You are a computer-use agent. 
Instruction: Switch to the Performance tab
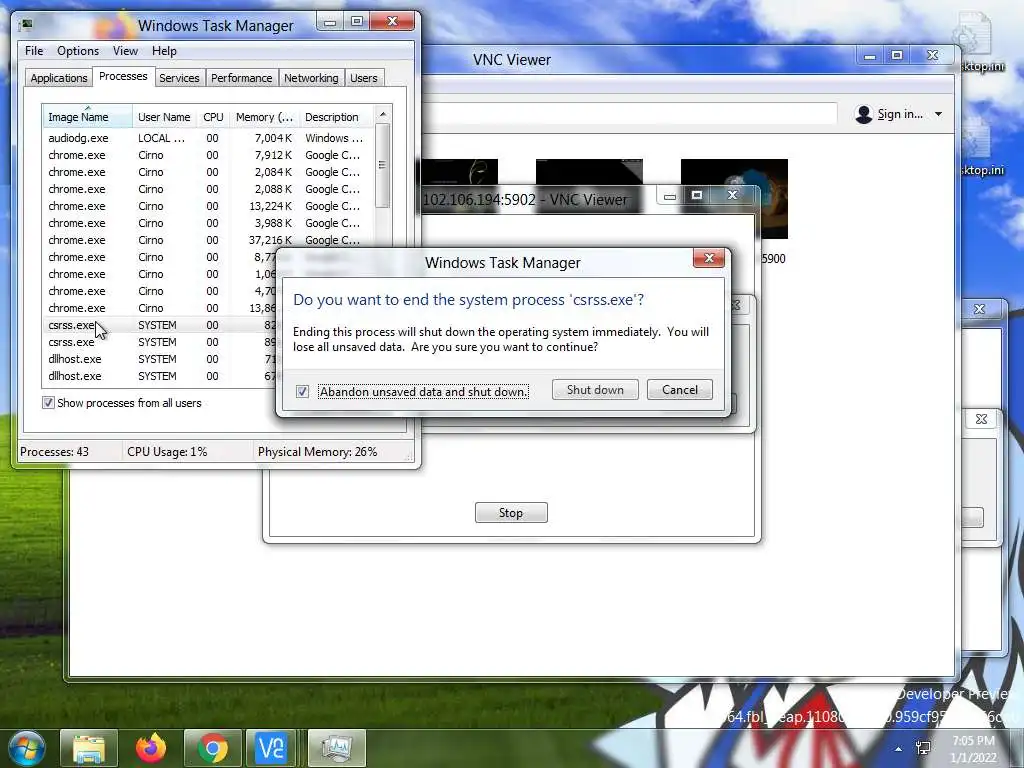pos(242,78)
